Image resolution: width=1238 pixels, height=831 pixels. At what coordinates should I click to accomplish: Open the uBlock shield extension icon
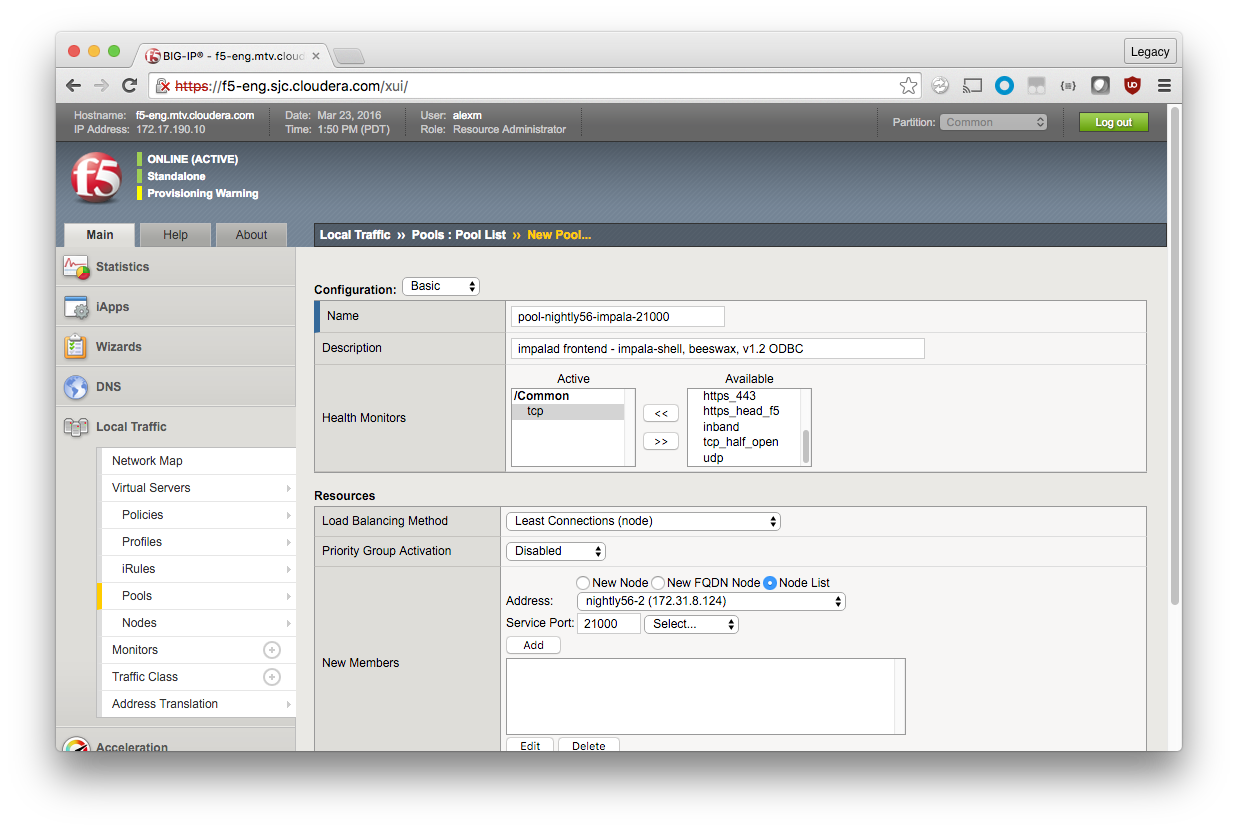click(x=1132, y=86)
